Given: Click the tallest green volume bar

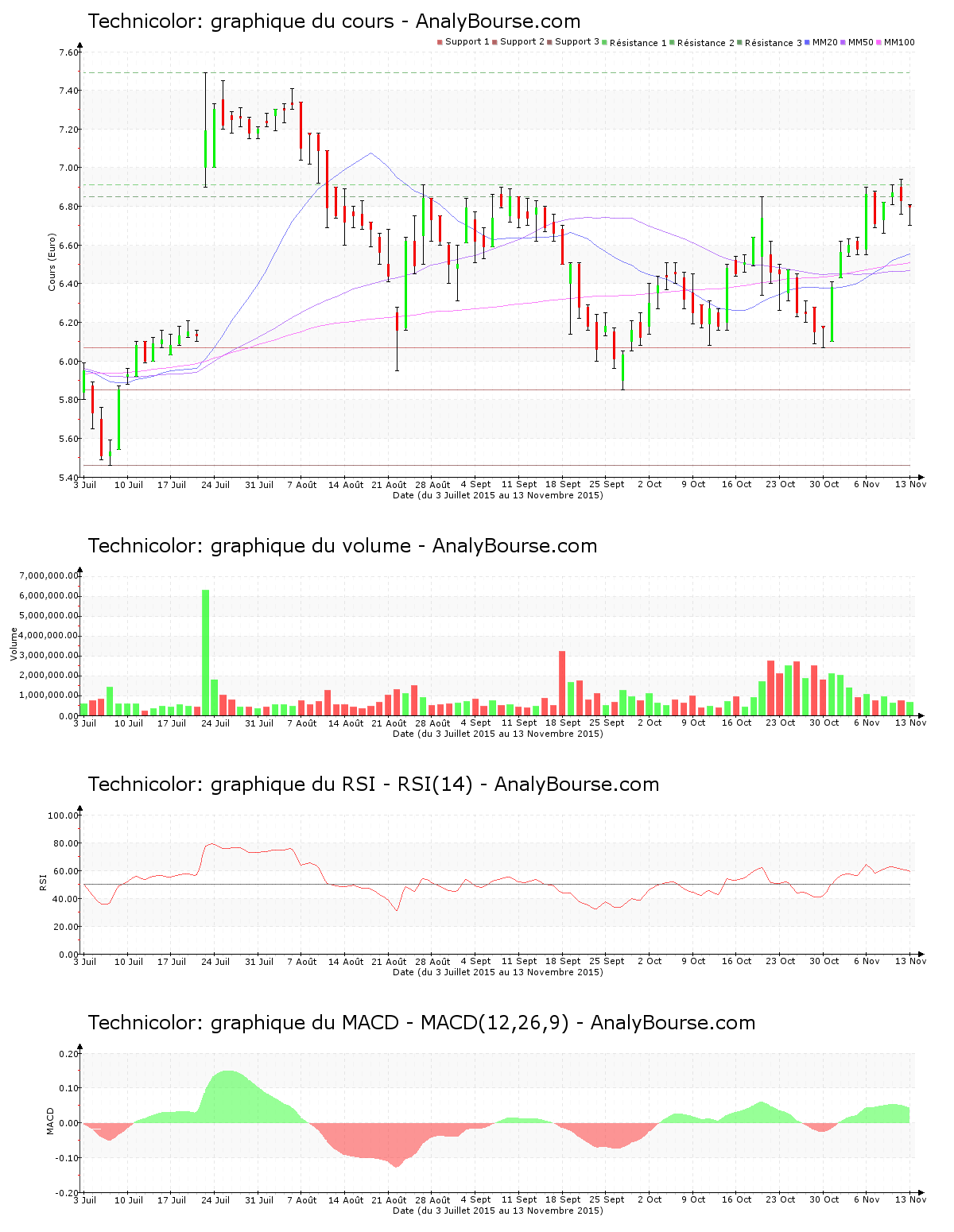Looking at the screenshot, I should tap(205, 652).
